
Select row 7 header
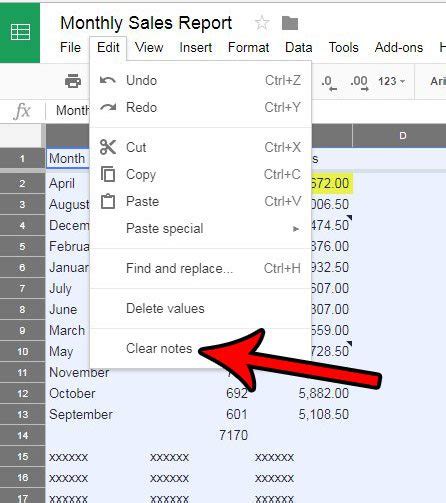point(22,289)
